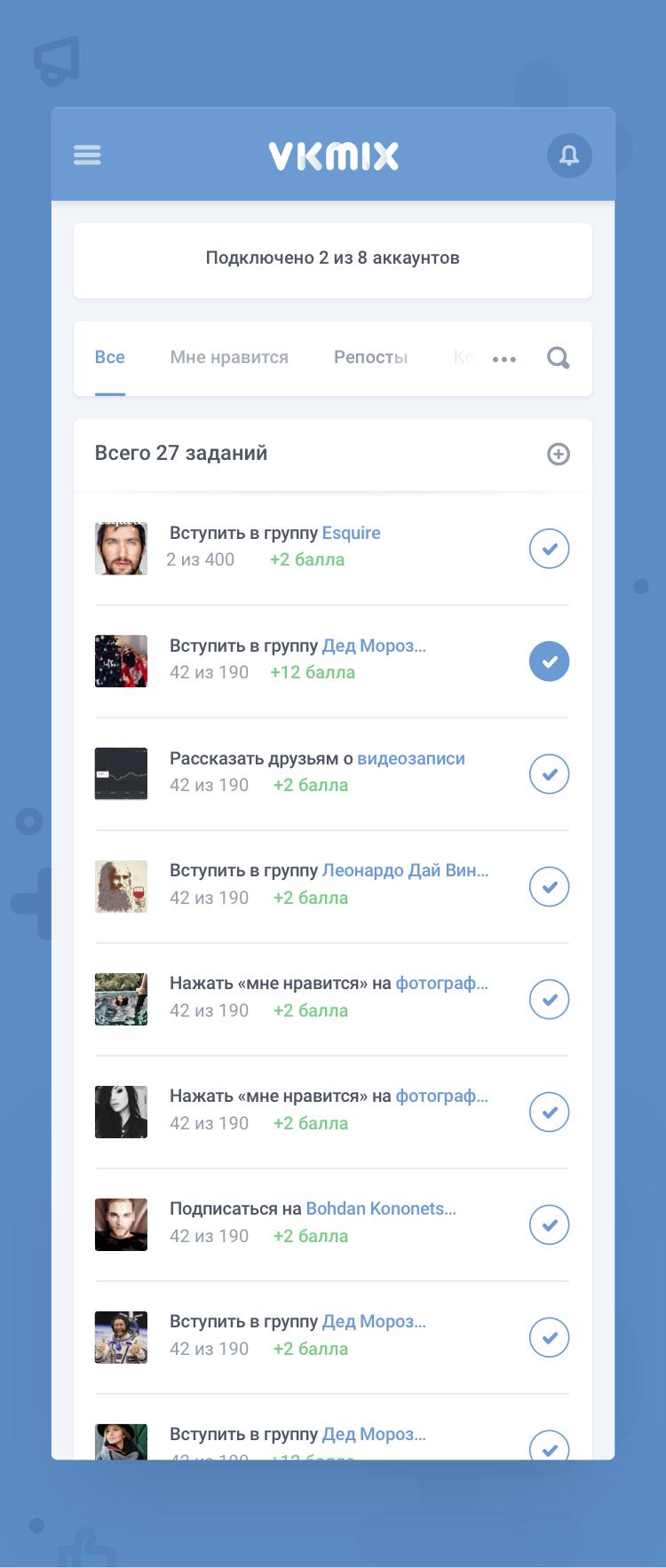Show more tabs via three dots
The image size is (666, 1568).
pyautogui.click(x=504, y=359)
